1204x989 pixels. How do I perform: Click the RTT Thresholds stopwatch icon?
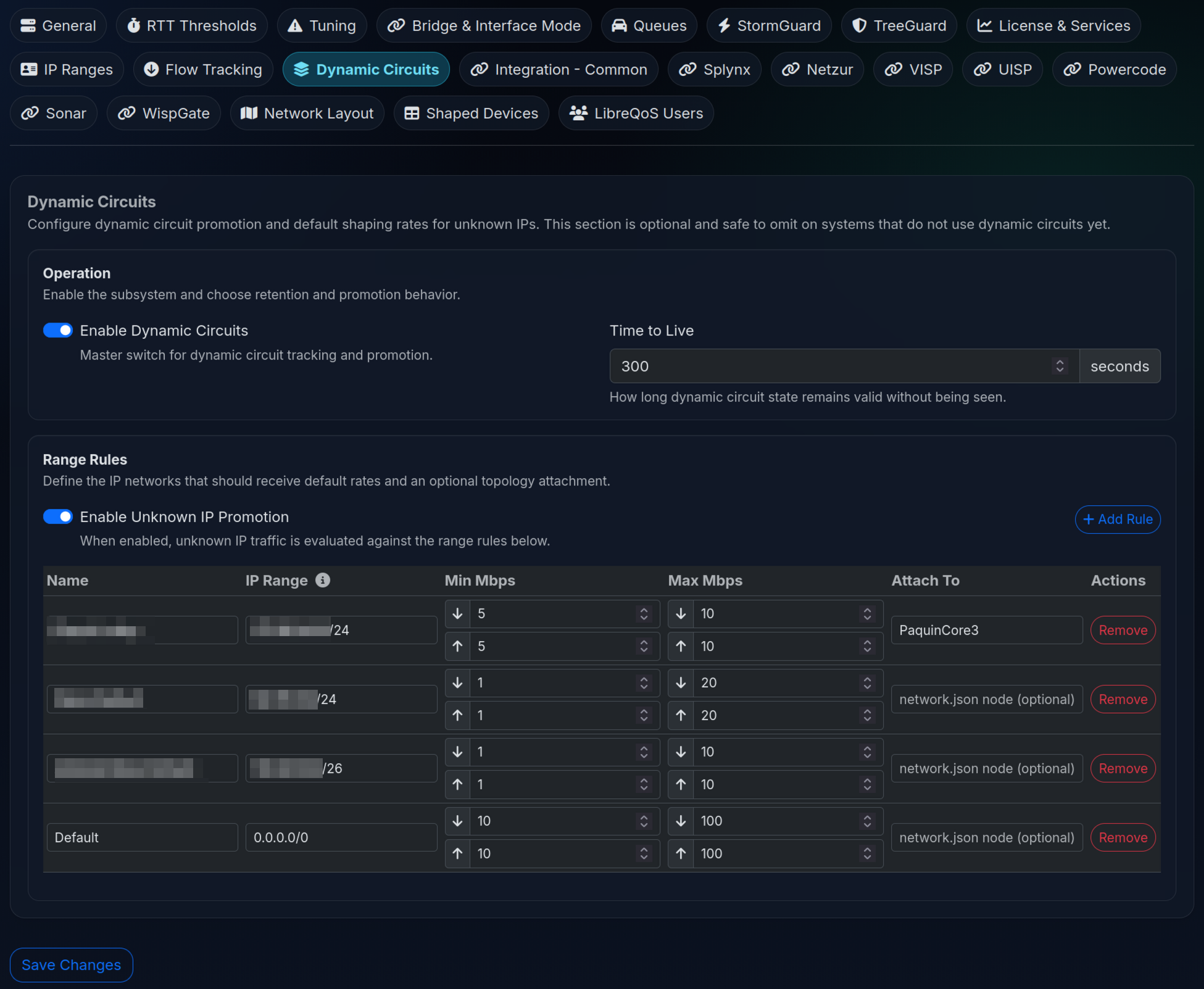[x=133, y=25]
